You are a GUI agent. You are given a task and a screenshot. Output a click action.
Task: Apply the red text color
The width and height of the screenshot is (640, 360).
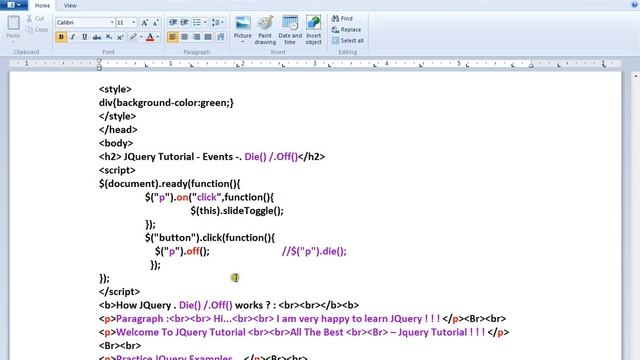click(150, 37)
